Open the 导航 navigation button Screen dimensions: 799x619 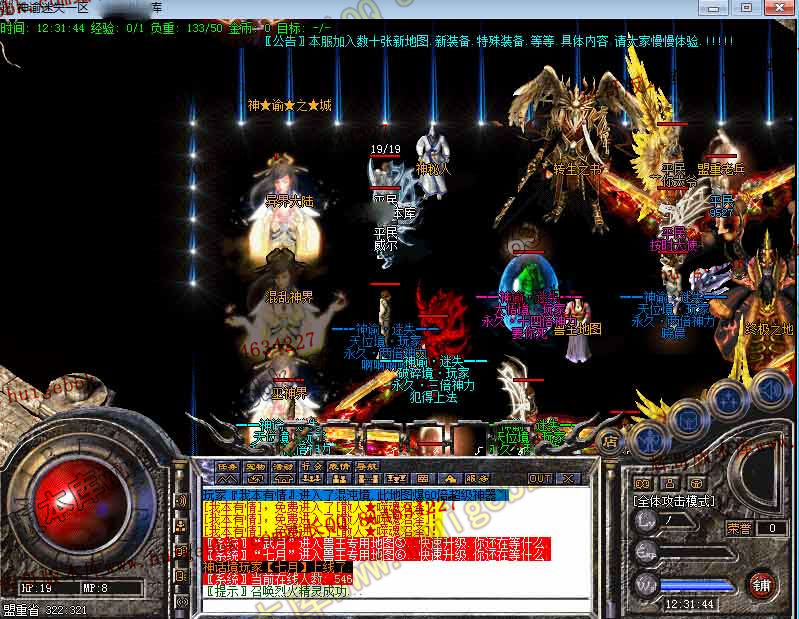pos(366,466)
